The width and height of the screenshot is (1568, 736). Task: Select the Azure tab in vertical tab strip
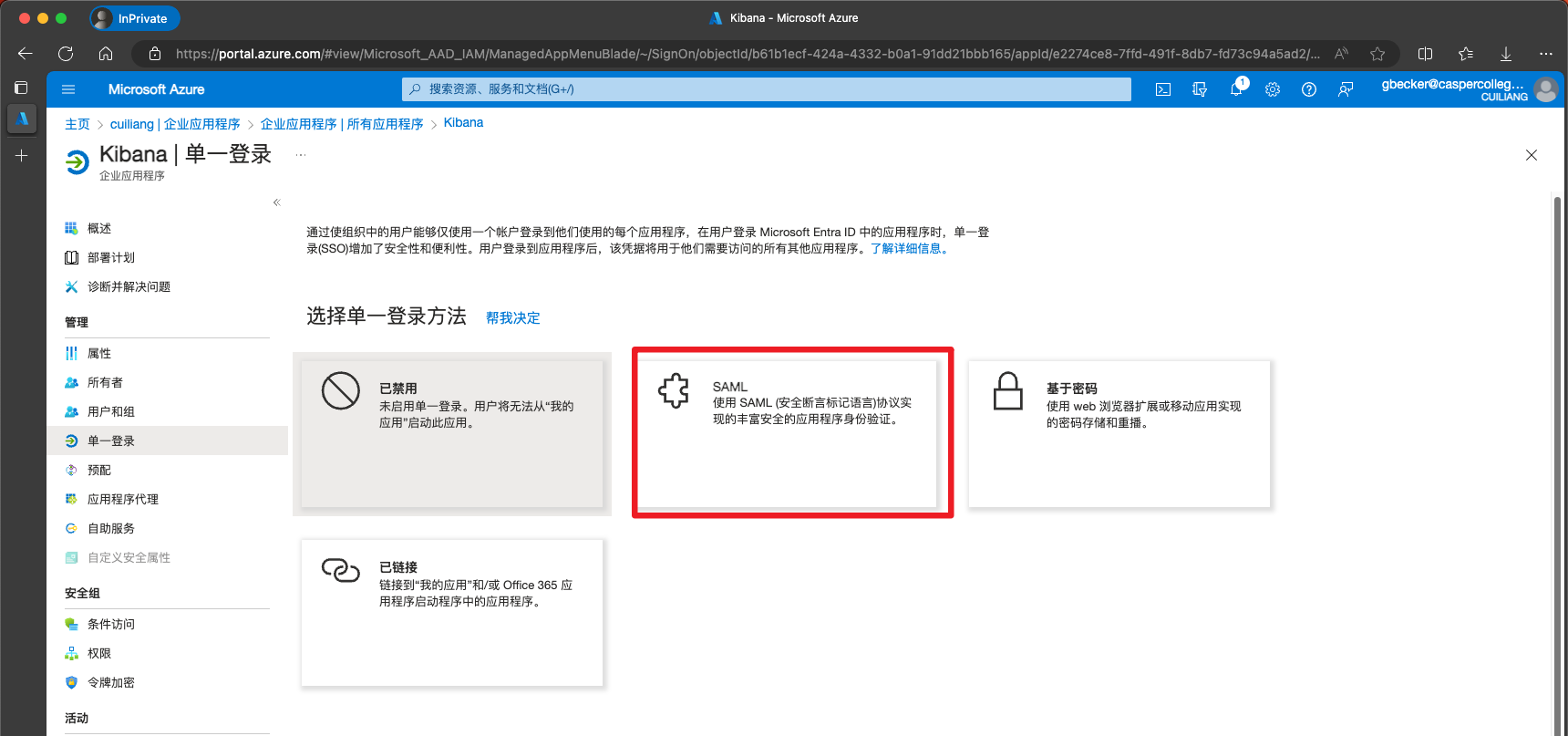tap(22, 119)
